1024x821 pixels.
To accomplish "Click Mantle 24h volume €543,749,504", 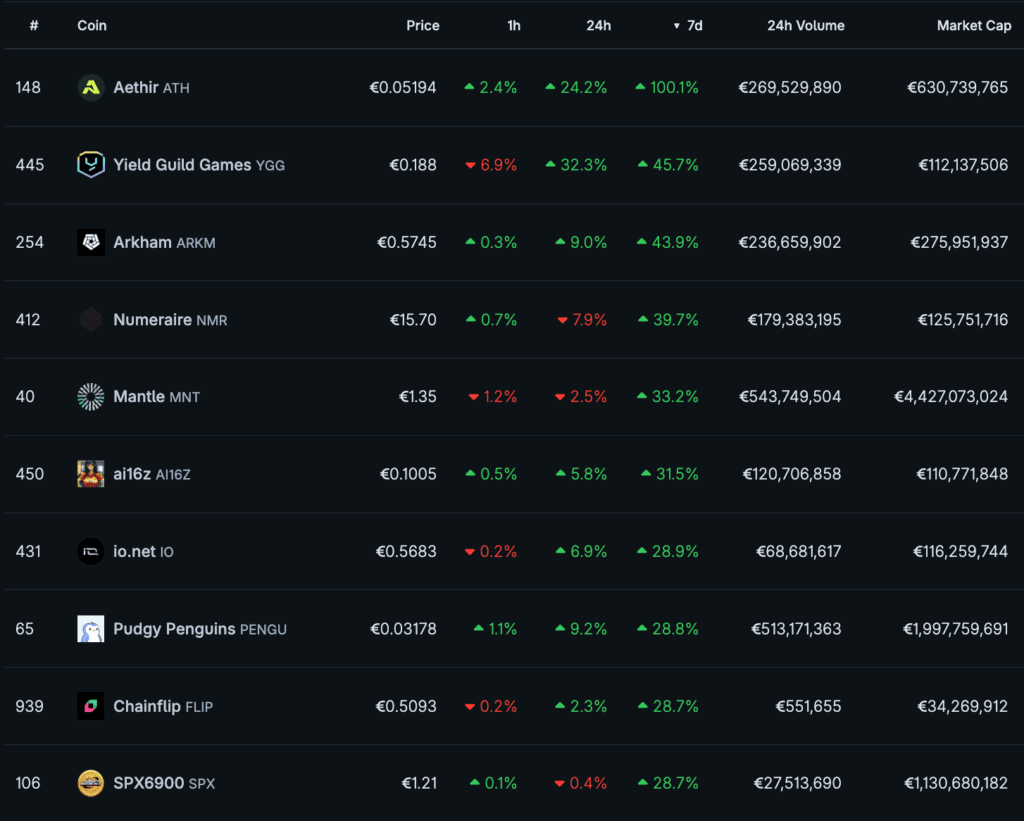I will coord(790,396).
